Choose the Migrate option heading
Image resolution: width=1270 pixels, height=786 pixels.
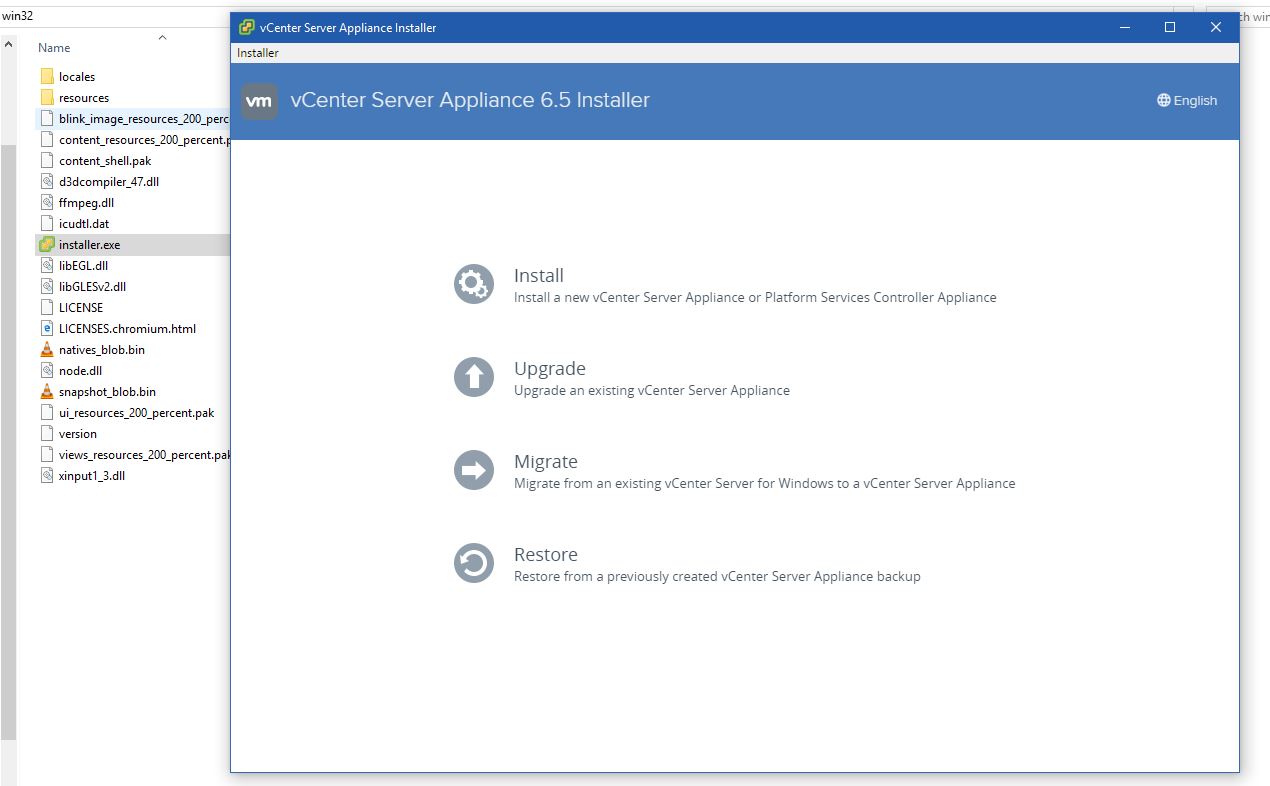pyautogui.click(x=546, y=461)
